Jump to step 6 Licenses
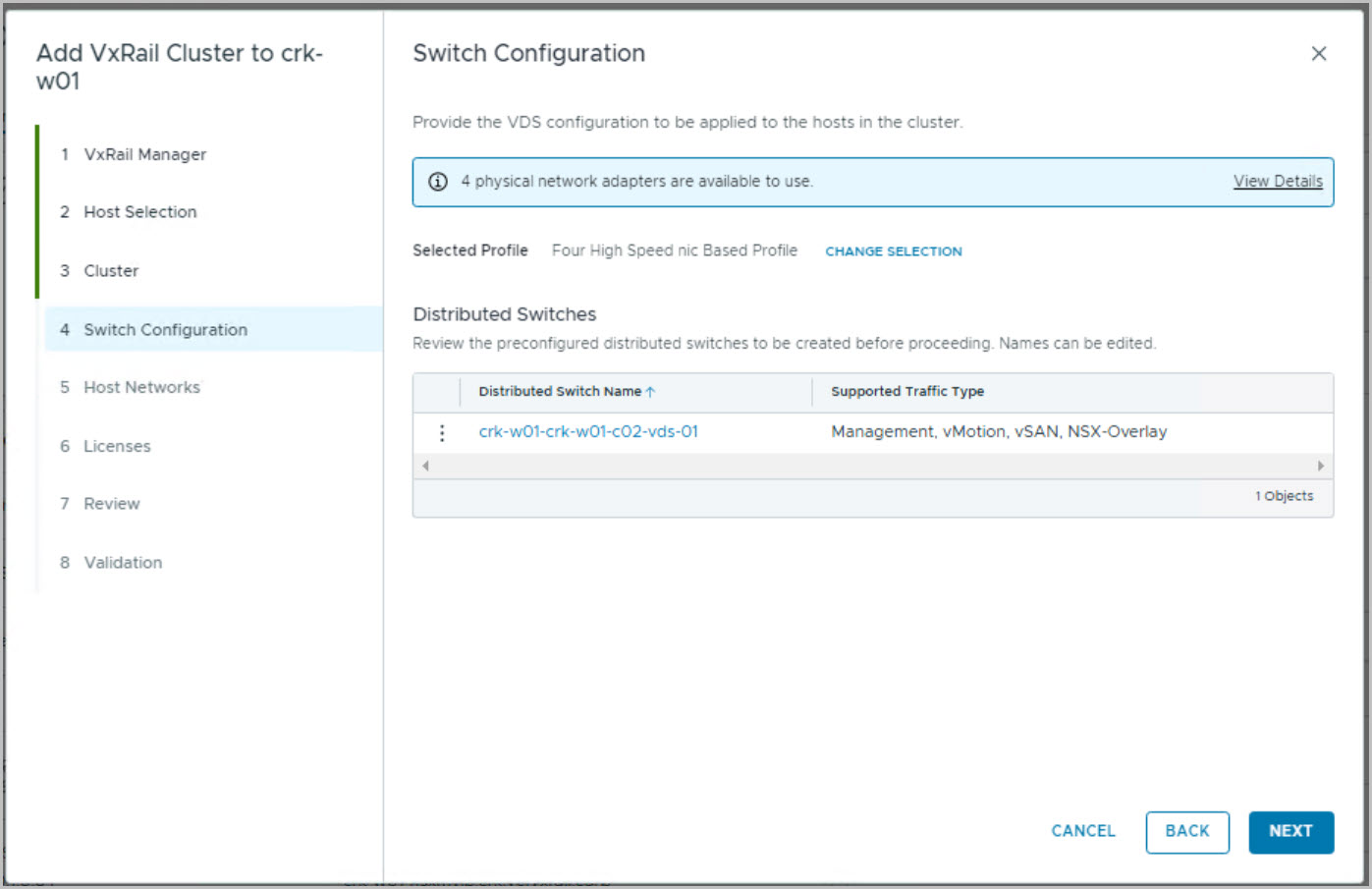This screenshot has height=889, width=1372. [117, 446]
